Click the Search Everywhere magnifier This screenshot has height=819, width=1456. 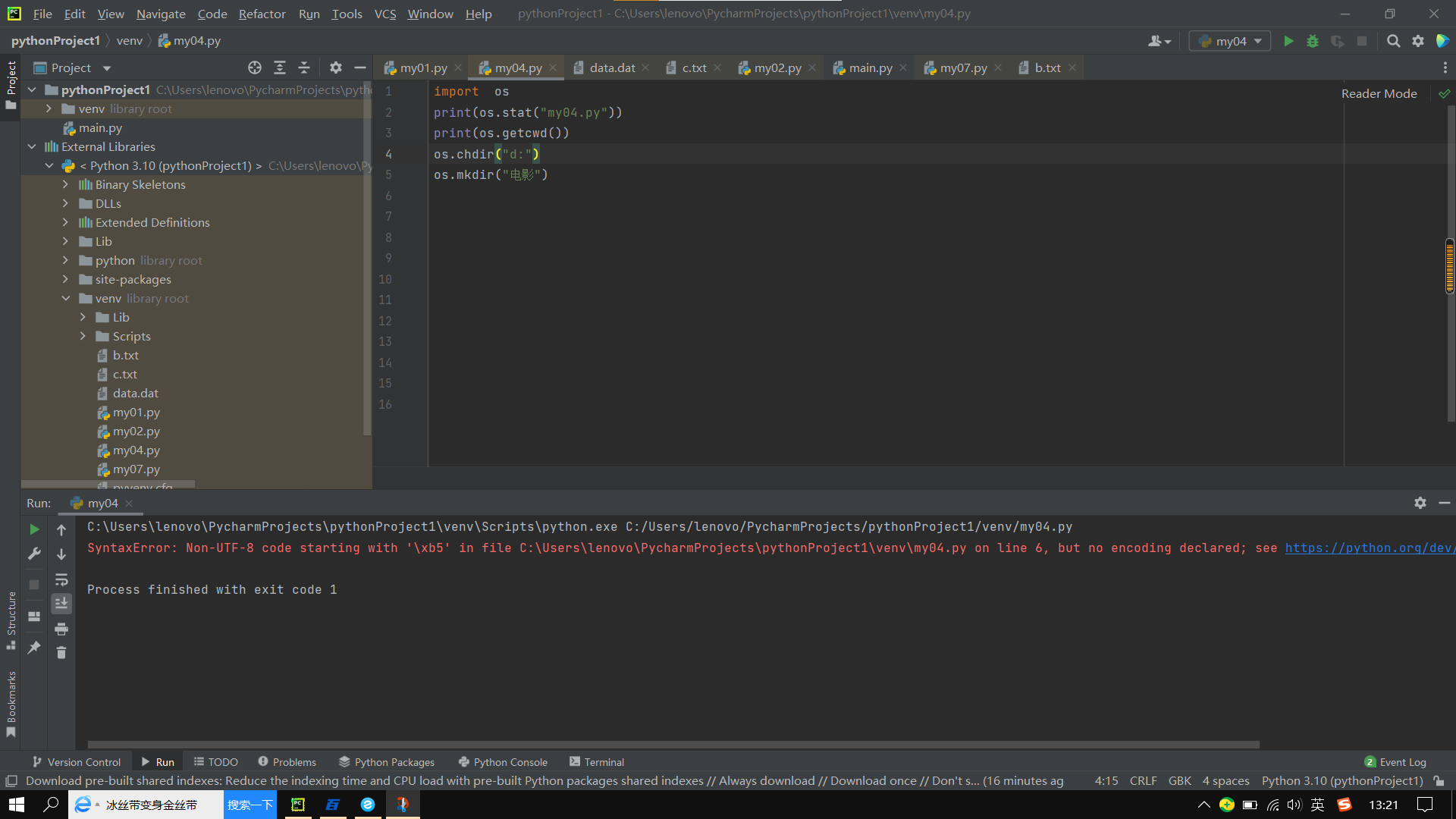pos(1394,41)
